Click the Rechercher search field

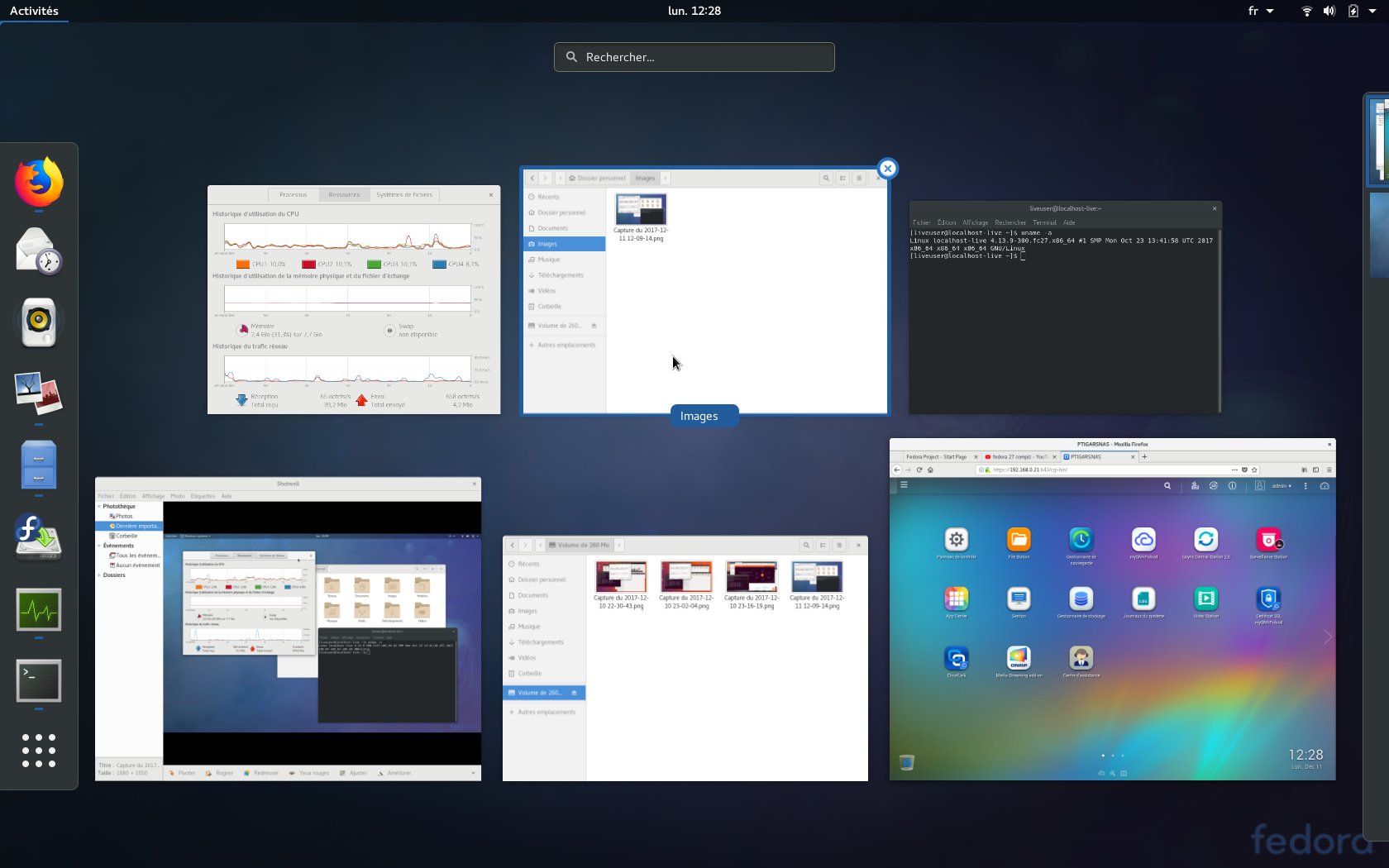point(694,57)
